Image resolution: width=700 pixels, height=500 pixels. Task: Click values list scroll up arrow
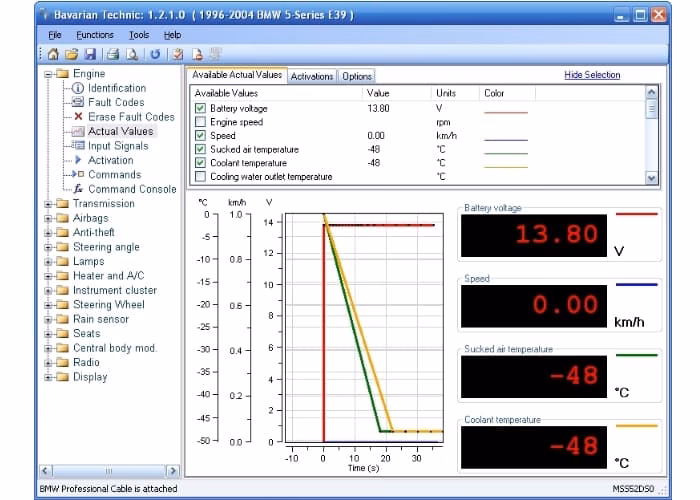[651, 92]
